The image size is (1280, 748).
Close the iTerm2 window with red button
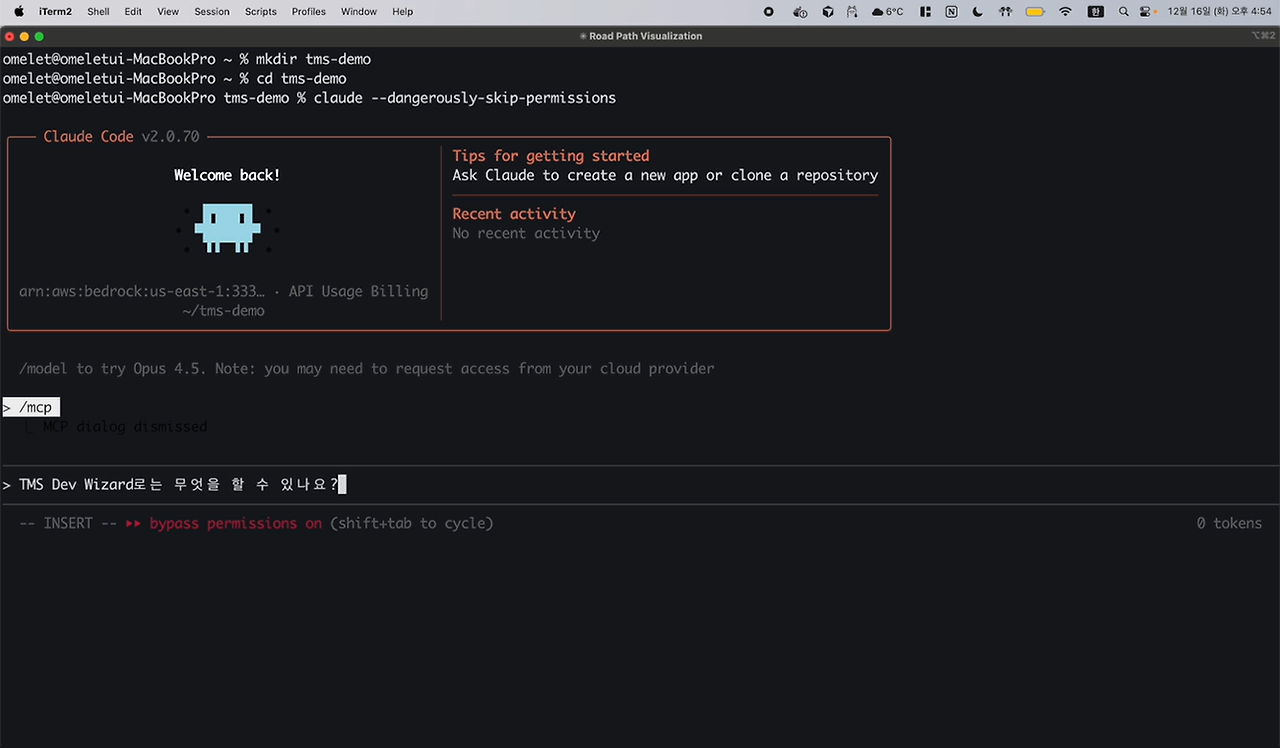[10, 36]
